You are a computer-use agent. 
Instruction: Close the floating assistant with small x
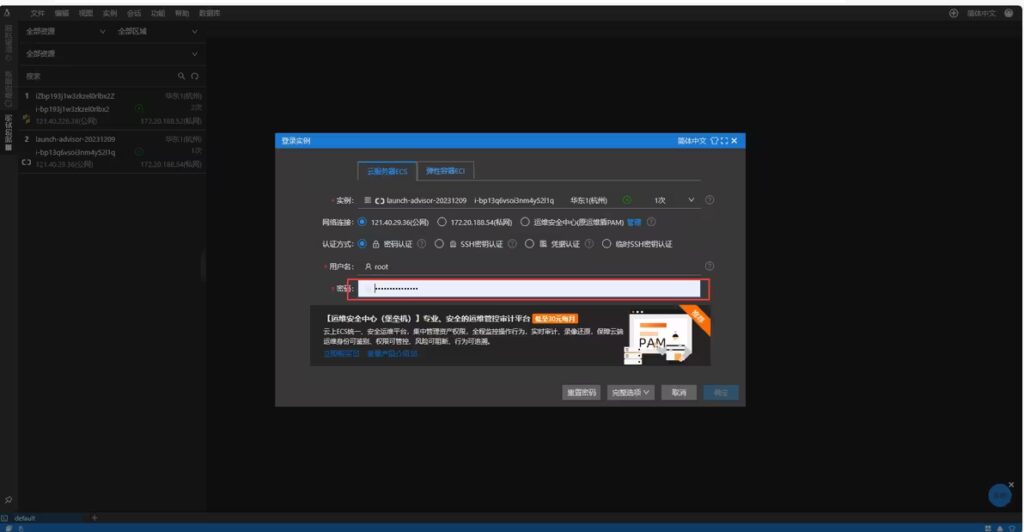tap(1011, 484)
